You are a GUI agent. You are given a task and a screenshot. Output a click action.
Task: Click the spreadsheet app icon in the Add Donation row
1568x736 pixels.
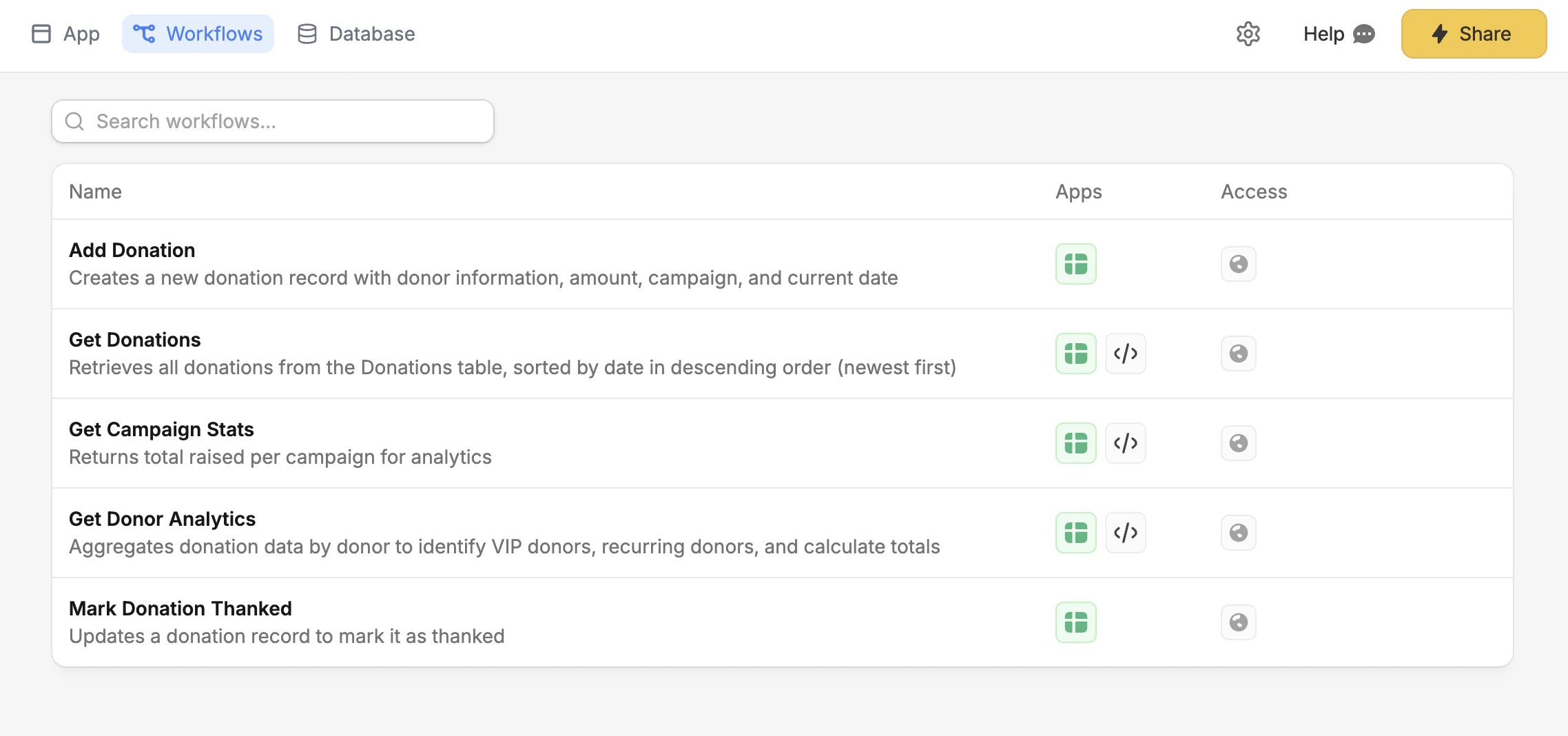coord(1075,263)
